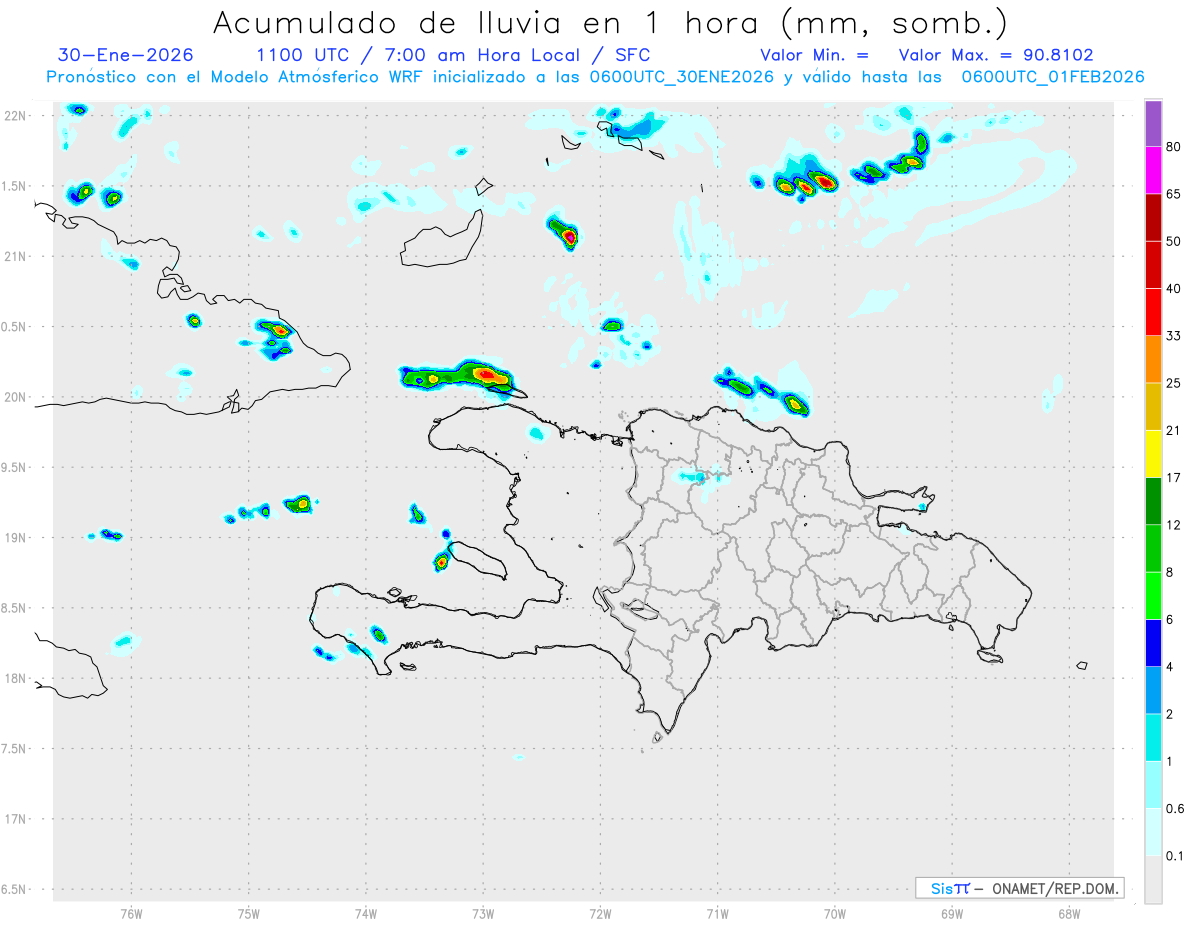Viewport: 1200px width, 927px height.
Task: Select the legend value '50'
Action: coord(1174,241)
